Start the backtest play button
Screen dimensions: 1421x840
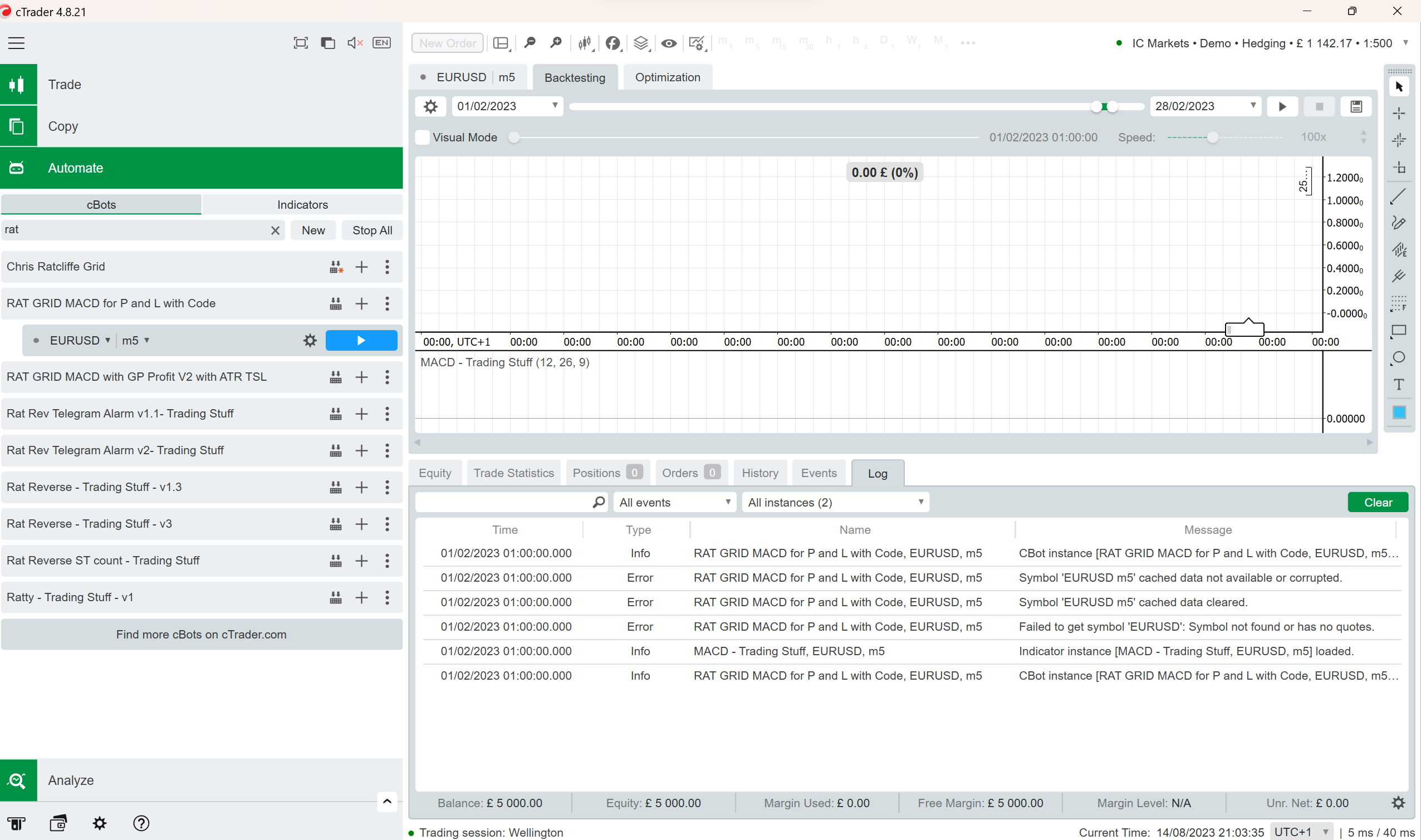[1282, 106]
